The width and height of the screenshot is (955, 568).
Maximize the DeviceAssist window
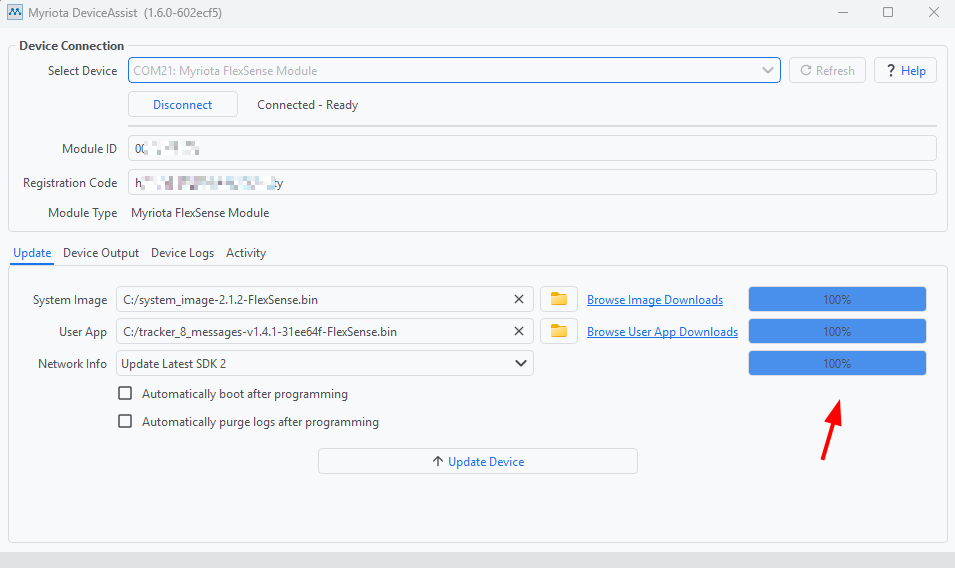pyautogui.click(x=888, y=12)
